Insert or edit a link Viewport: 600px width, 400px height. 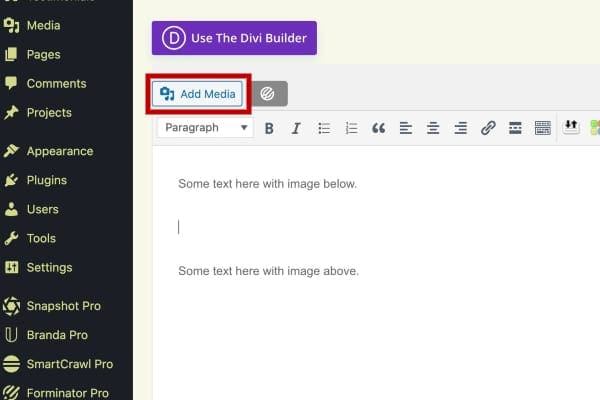click(x=488, y=128)
